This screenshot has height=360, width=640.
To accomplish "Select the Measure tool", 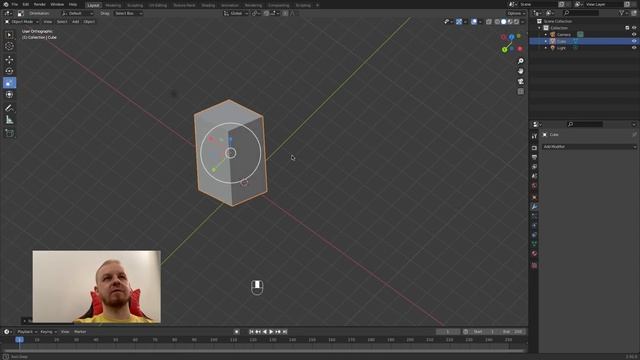I will 9,120.
